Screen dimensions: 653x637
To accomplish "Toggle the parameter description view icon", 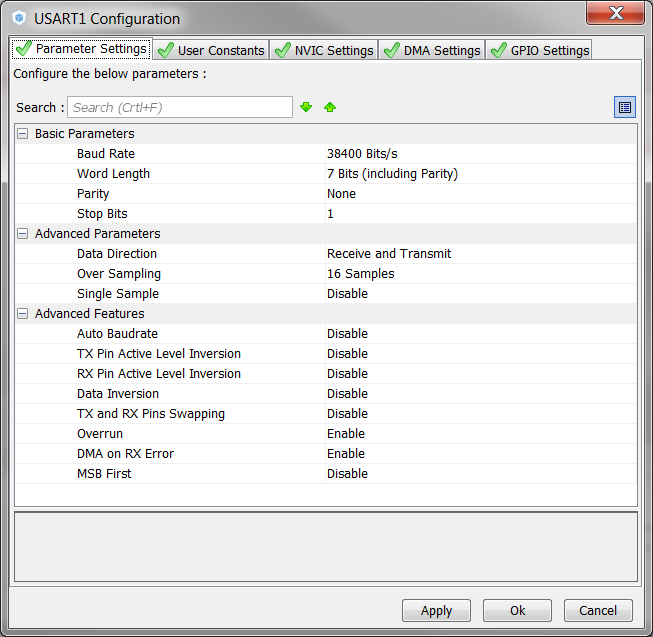I will click(x=625, y=107).
